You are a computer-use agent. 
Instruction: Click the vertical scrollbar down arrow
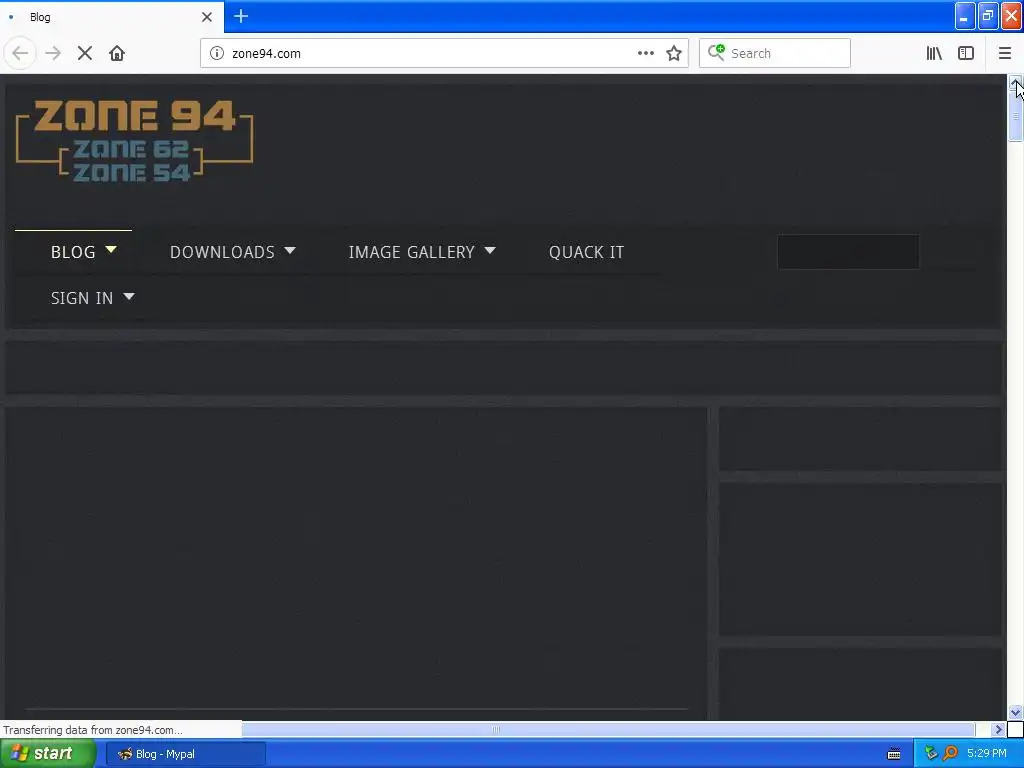click(1015, 713)
